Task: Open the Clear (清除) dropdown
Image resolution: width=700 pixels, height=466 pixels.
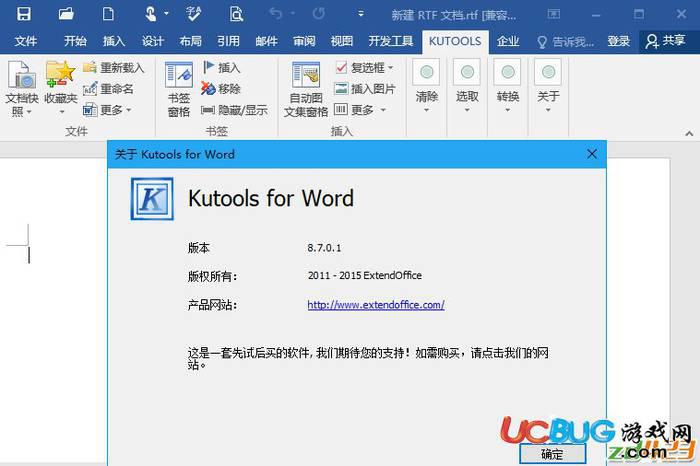Action: point(426,87)
